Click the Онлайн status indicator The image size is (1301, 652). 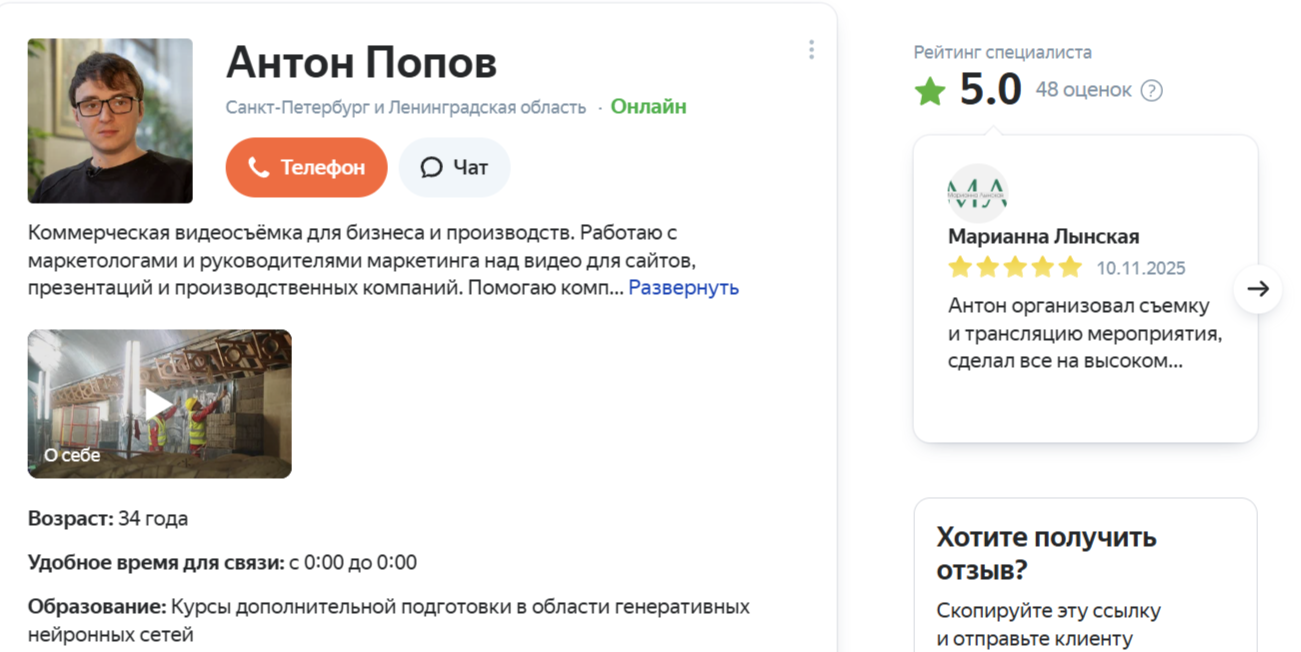pyautogui.click(x=648, y=106)
